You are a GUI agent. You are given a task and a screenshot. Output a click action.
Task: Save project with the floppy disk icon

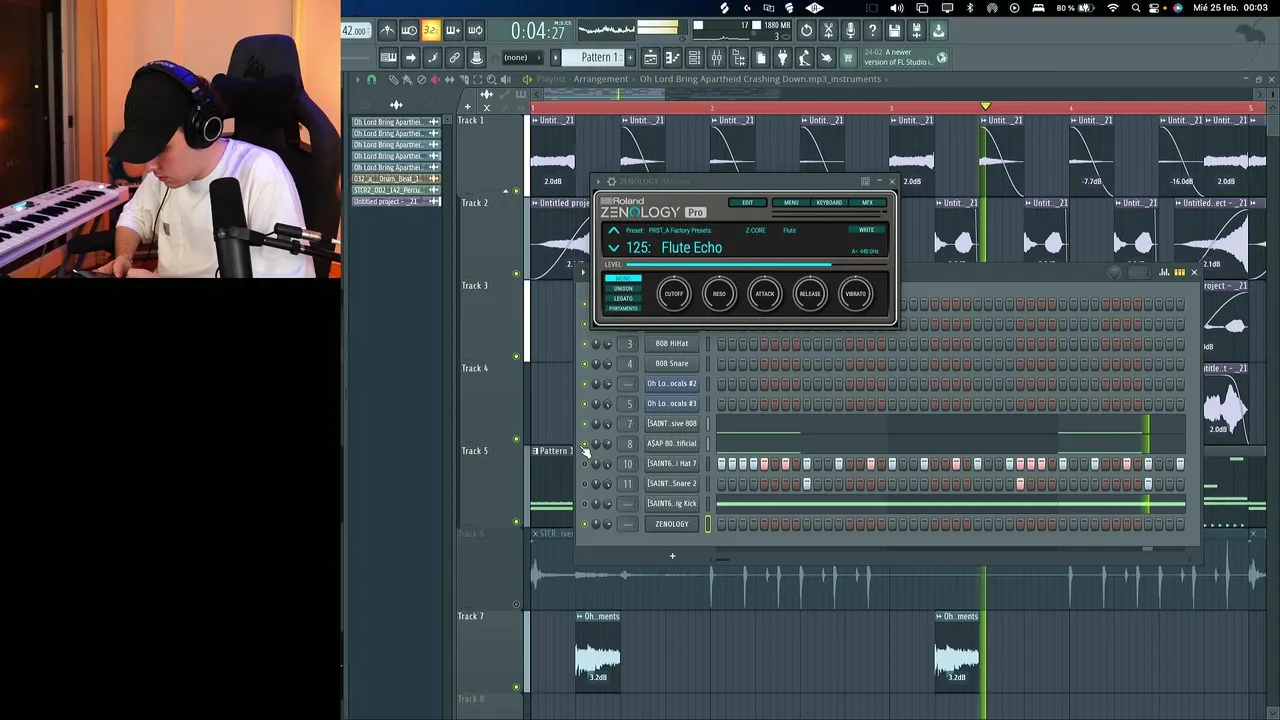[x=894, y=31]
